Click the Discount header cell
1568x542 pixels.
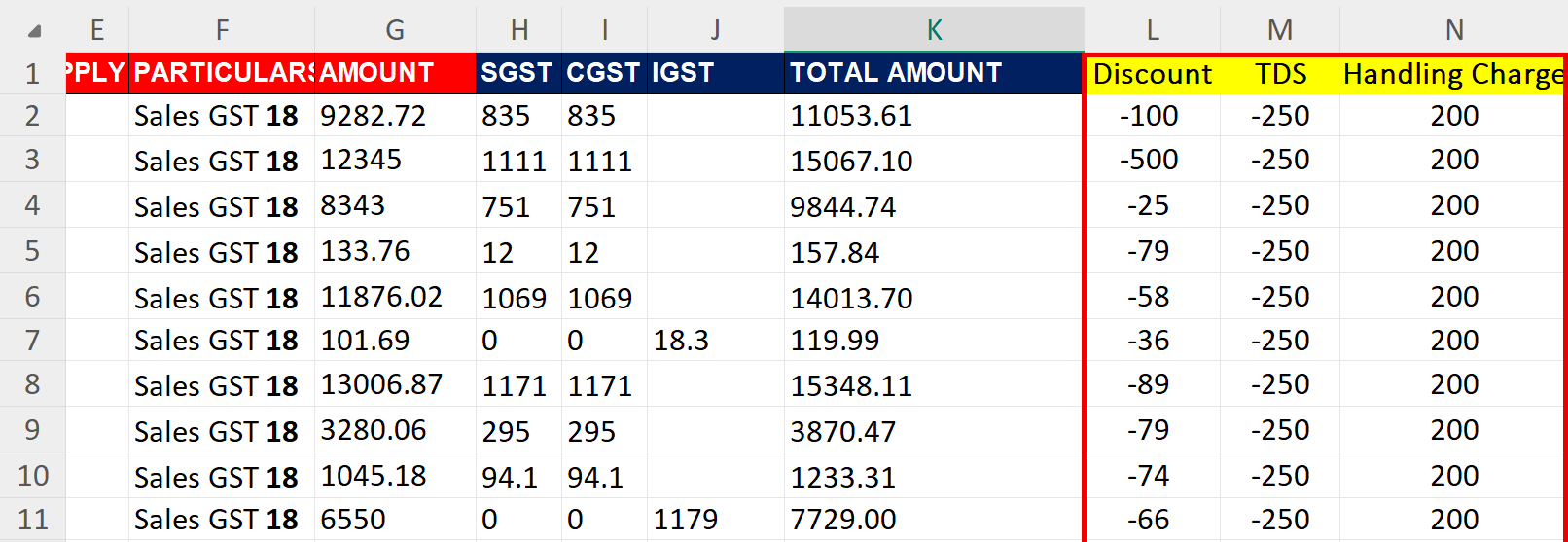point(1153,74)
